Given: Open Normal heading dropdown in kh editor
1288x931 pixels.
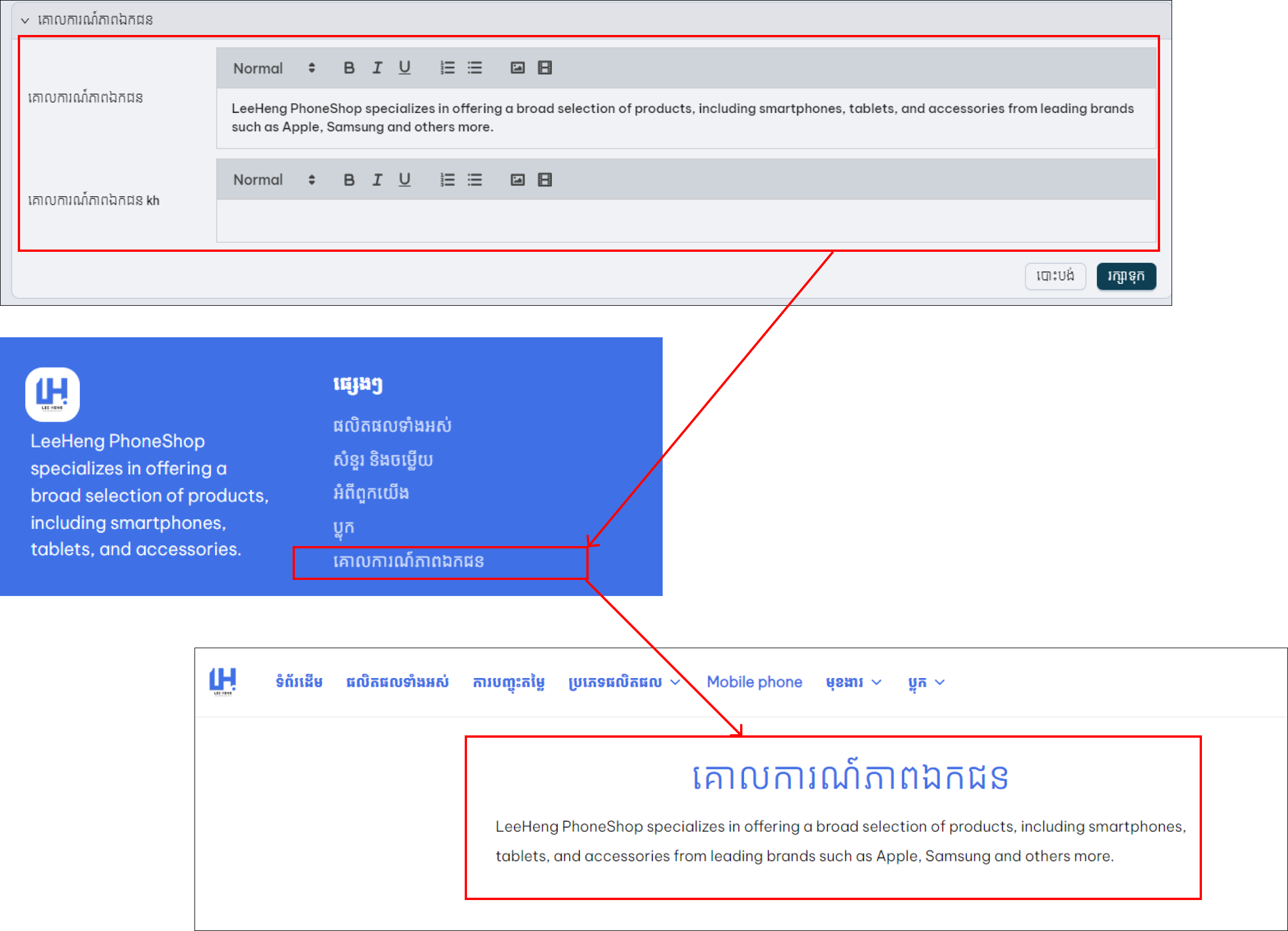Looking at the screenshot, I should [274, 180].
